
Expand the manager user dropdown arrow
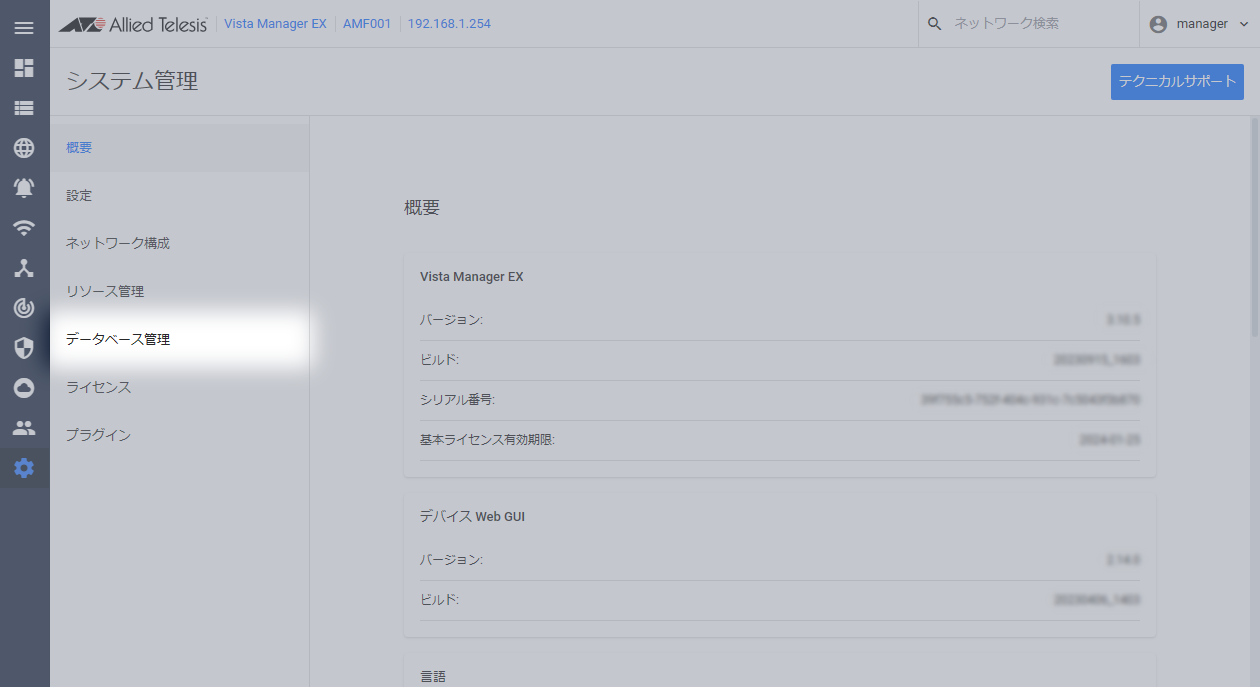tap(1243, 24)
